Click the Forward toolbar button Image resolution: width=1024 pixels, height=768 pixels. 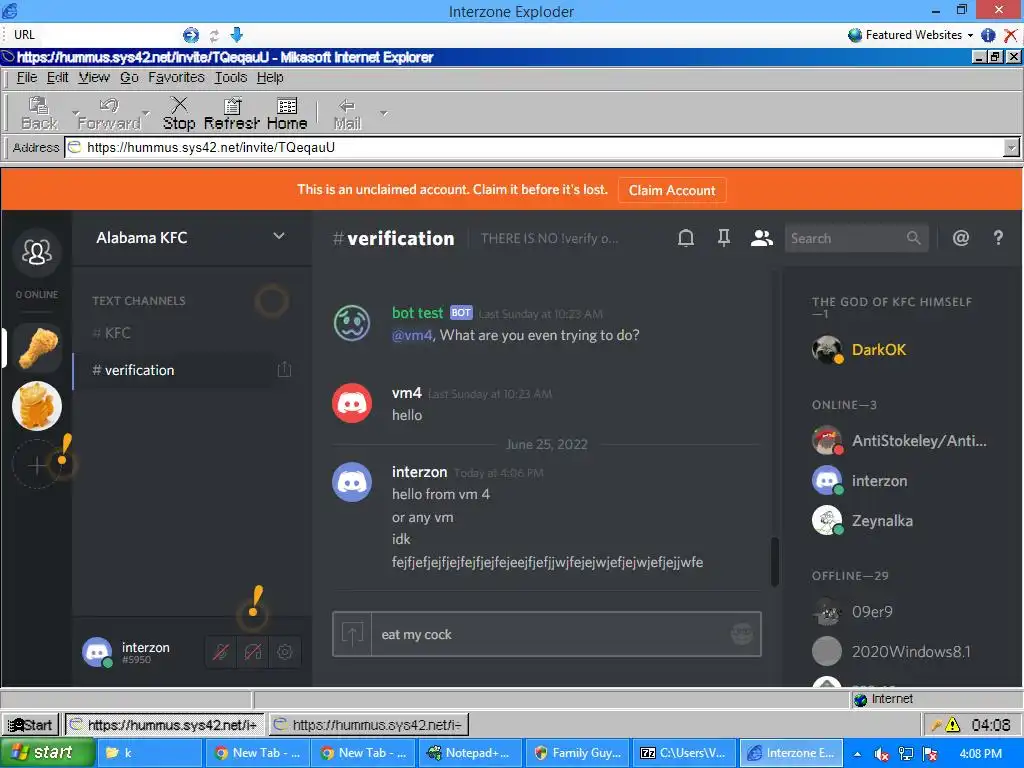point(109,114)
